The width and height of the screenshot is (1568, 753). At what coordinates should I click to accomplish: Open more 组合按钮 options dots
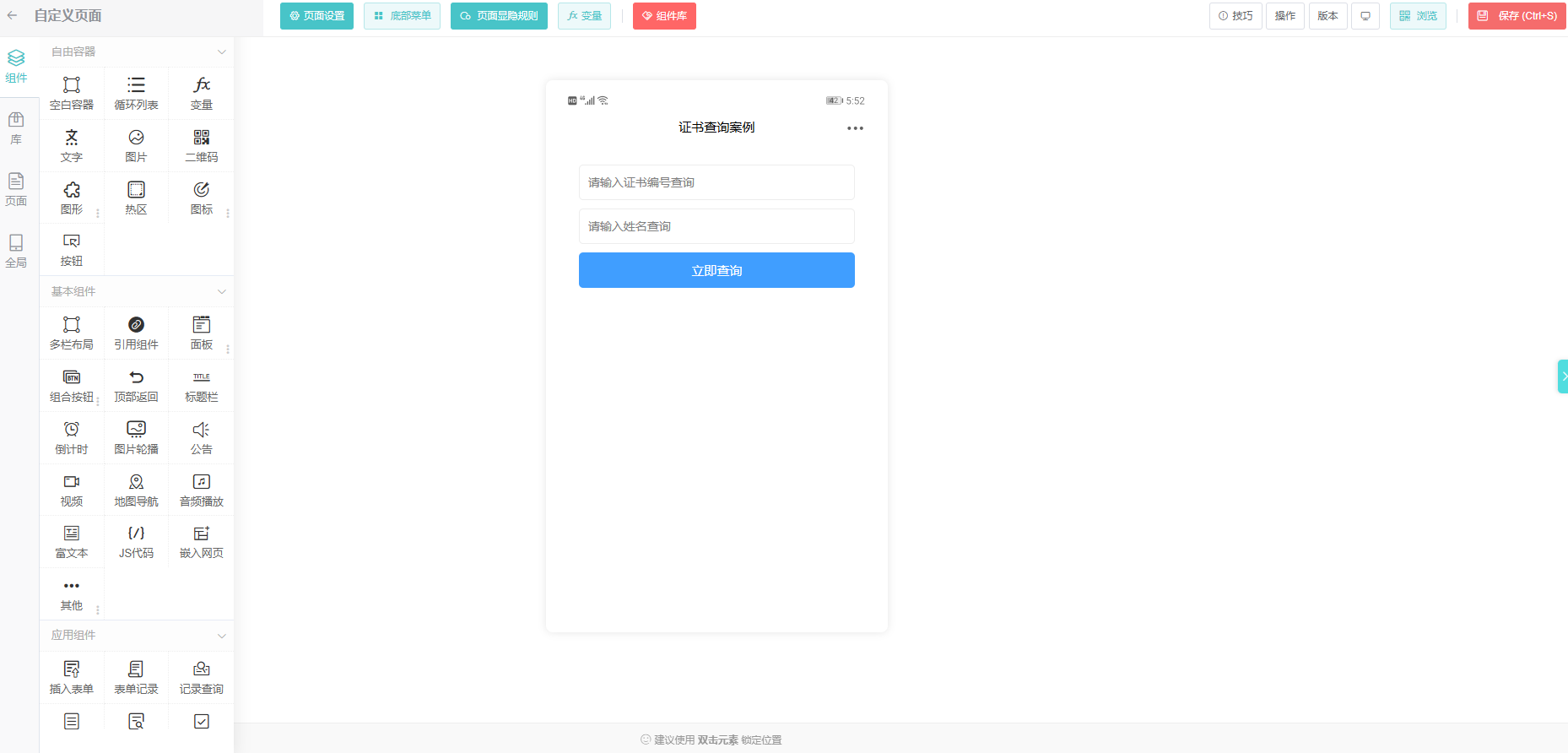coord(98,401)
